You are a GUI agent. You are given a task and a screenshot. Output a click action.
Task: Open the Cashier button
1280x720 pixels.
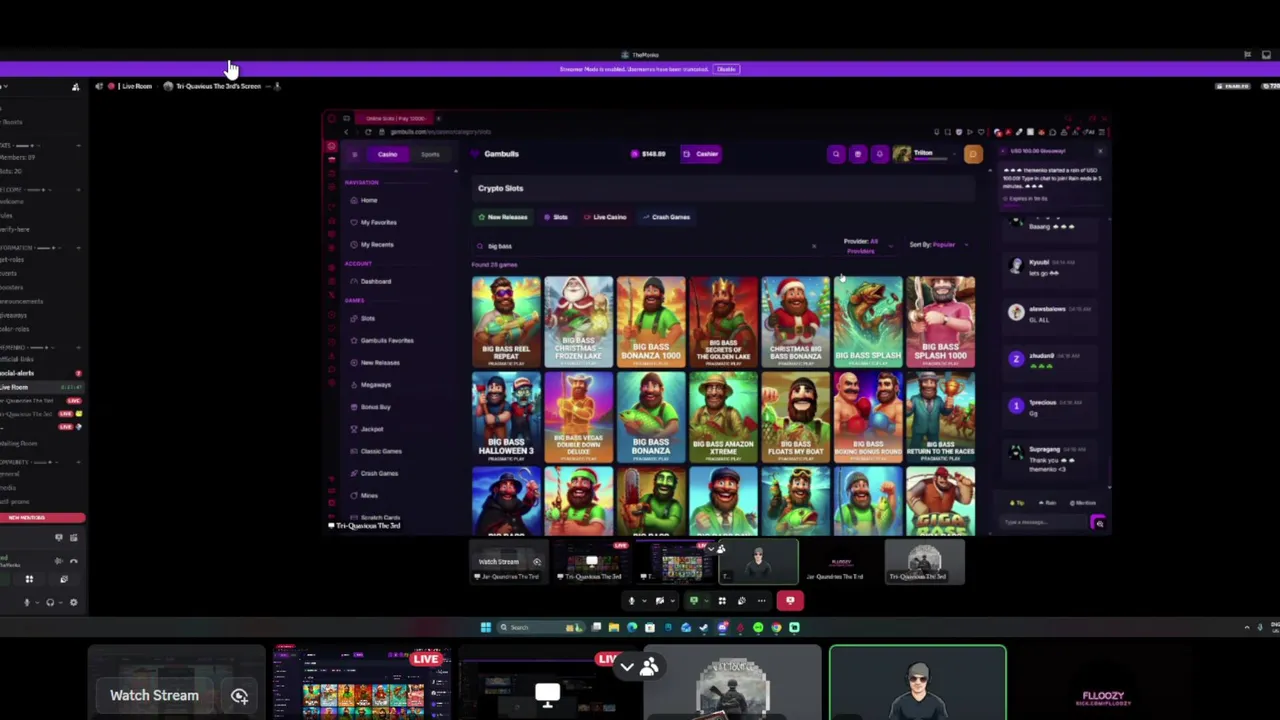click(701, 154)
